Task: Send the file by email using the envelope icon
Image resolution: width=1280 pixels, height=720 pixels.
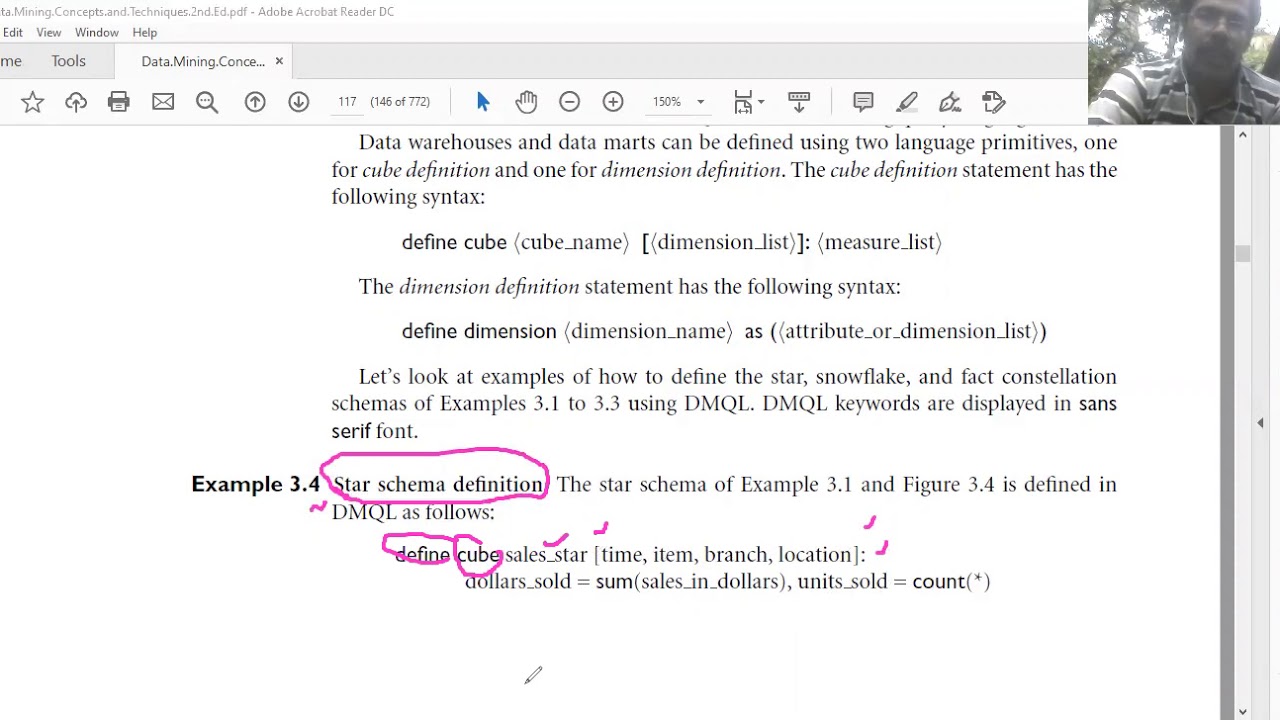Action: coord(163,102)
